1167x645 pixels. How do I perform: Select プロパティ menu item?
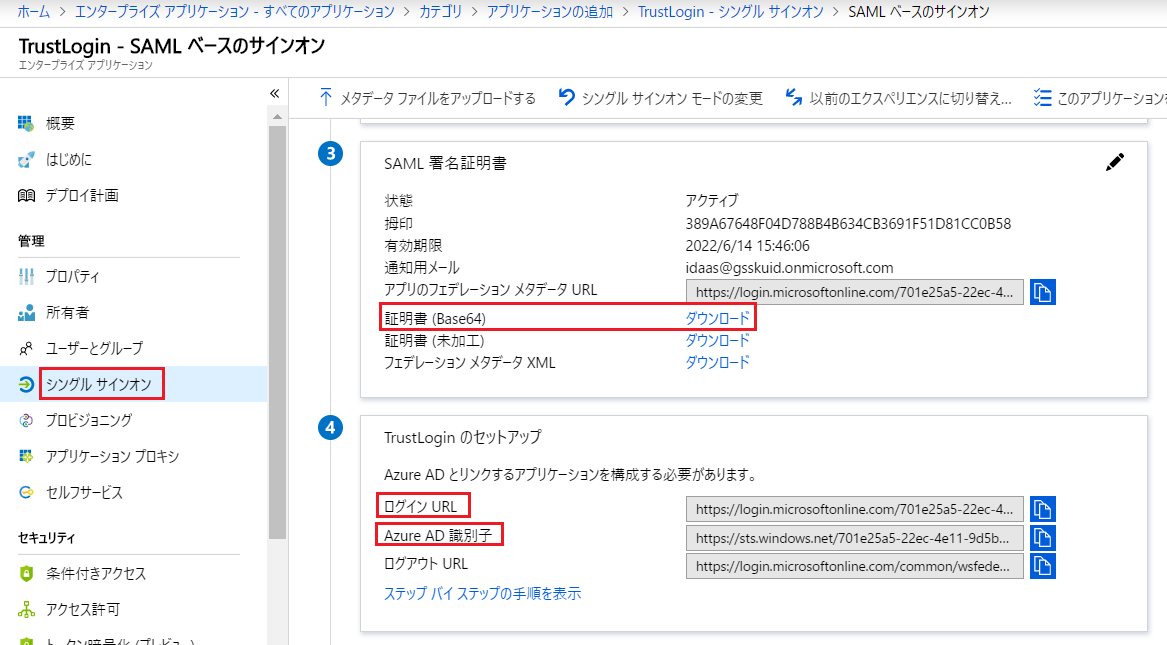(x=72, y=277)
